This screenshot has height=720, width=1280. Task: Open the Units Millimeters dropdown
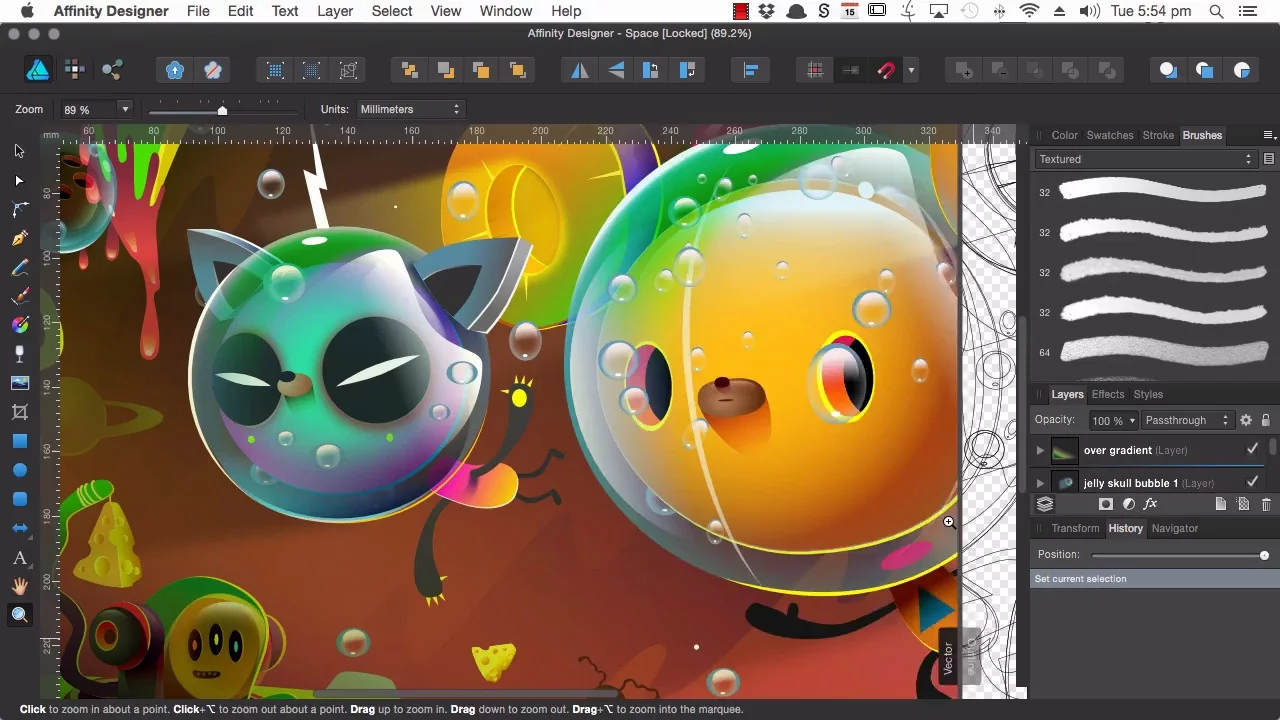pos(409,109)
